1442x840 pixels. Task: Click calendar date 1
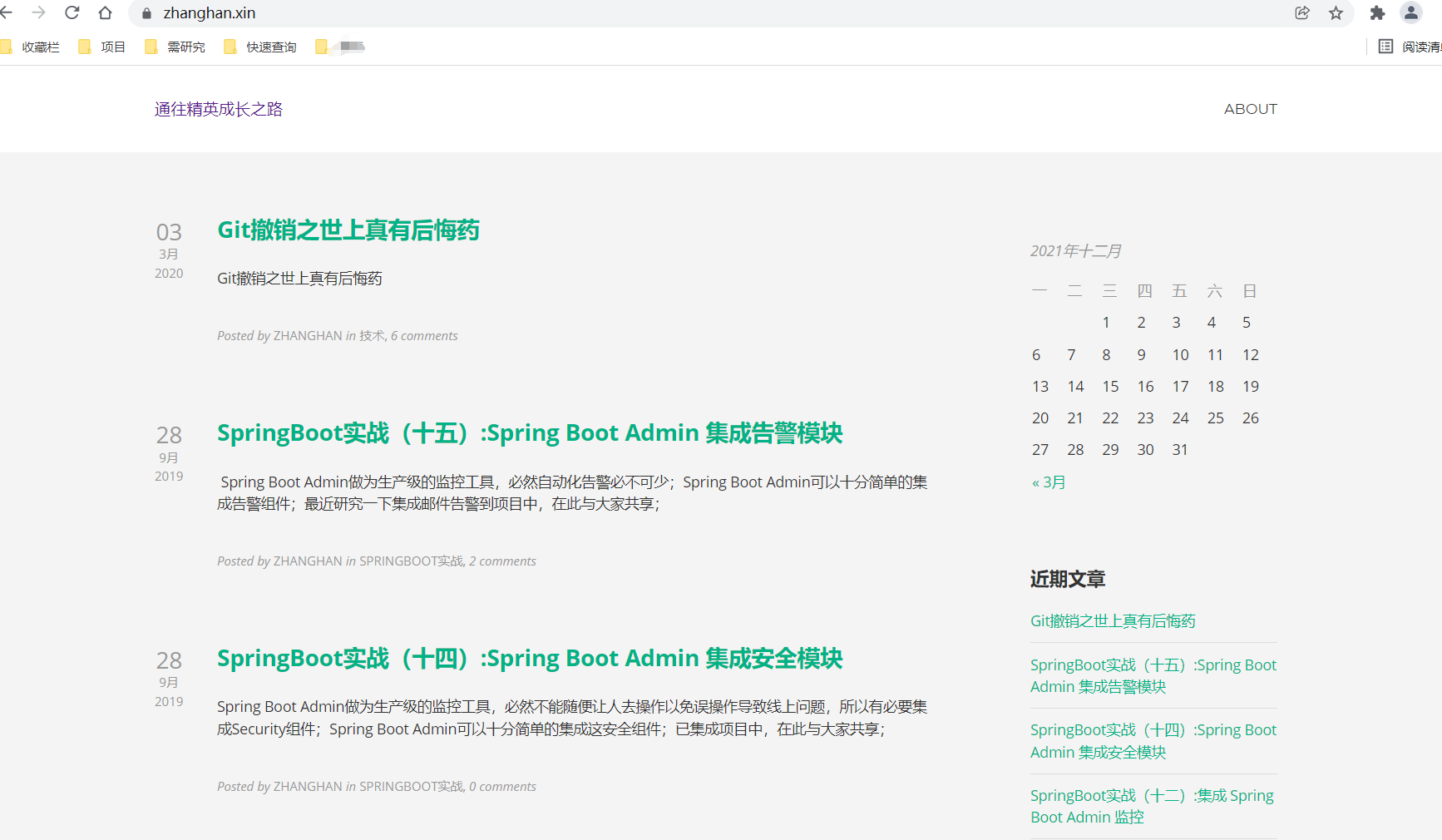pyautogui.click(x=1106, y=323)
